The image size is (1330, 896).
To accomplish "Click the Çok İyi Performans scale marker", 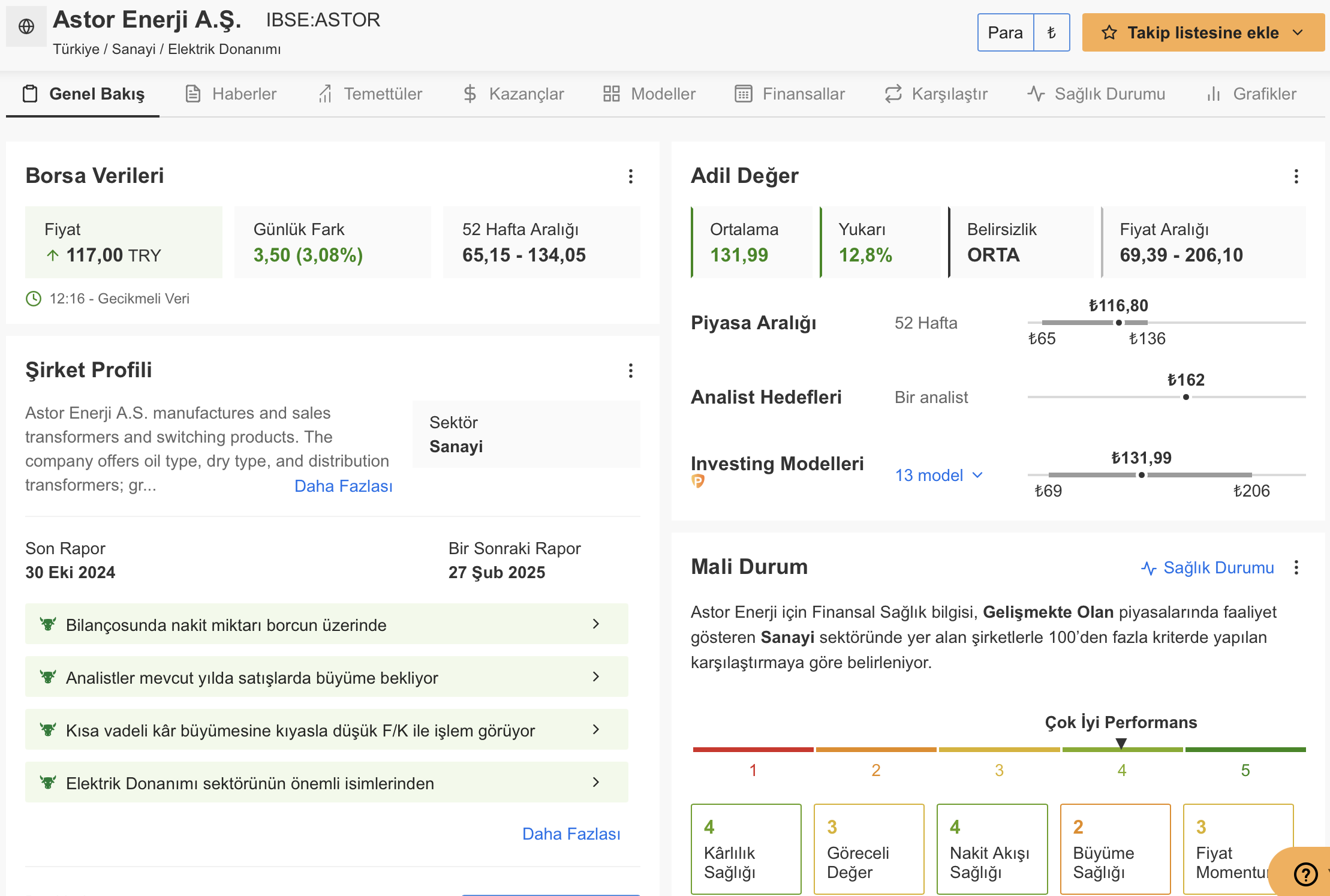I will (1121, 744).
